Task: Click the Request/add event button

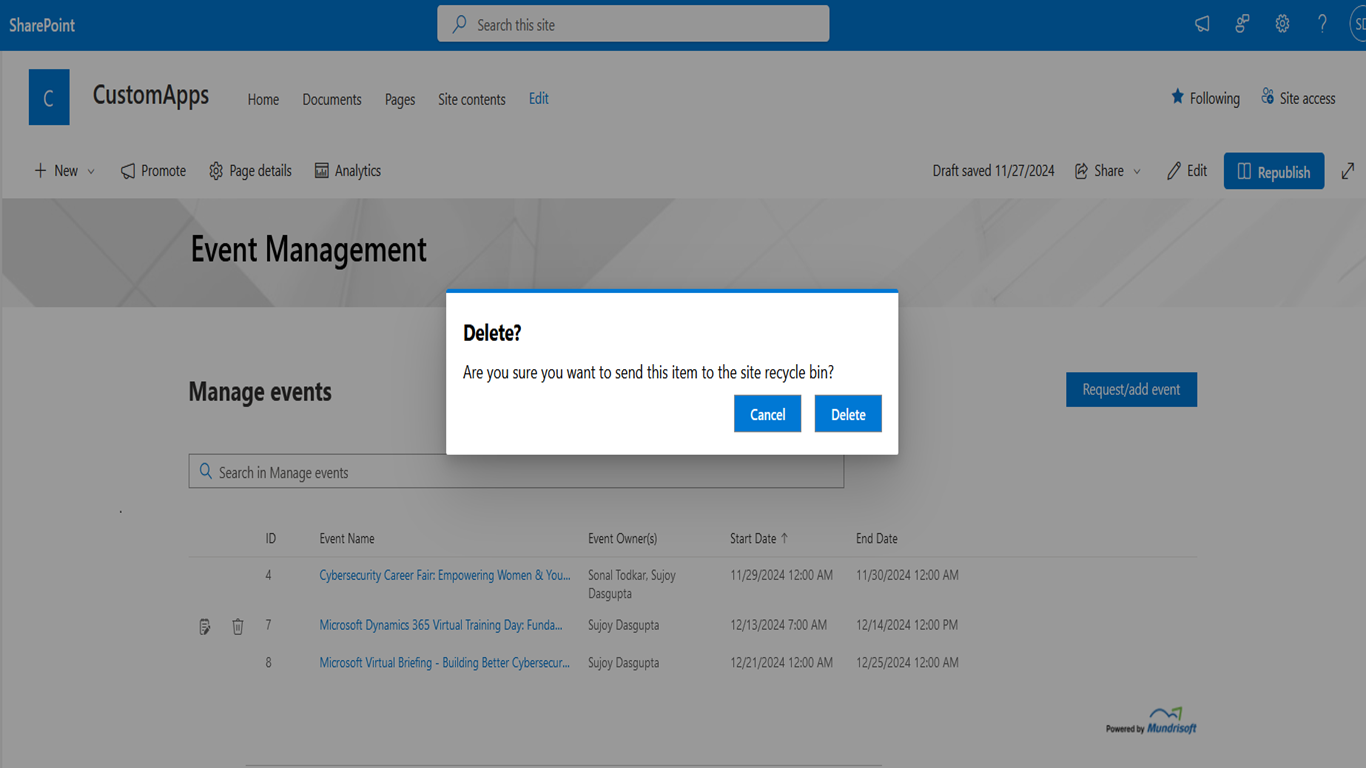Action: point(1131,389)
